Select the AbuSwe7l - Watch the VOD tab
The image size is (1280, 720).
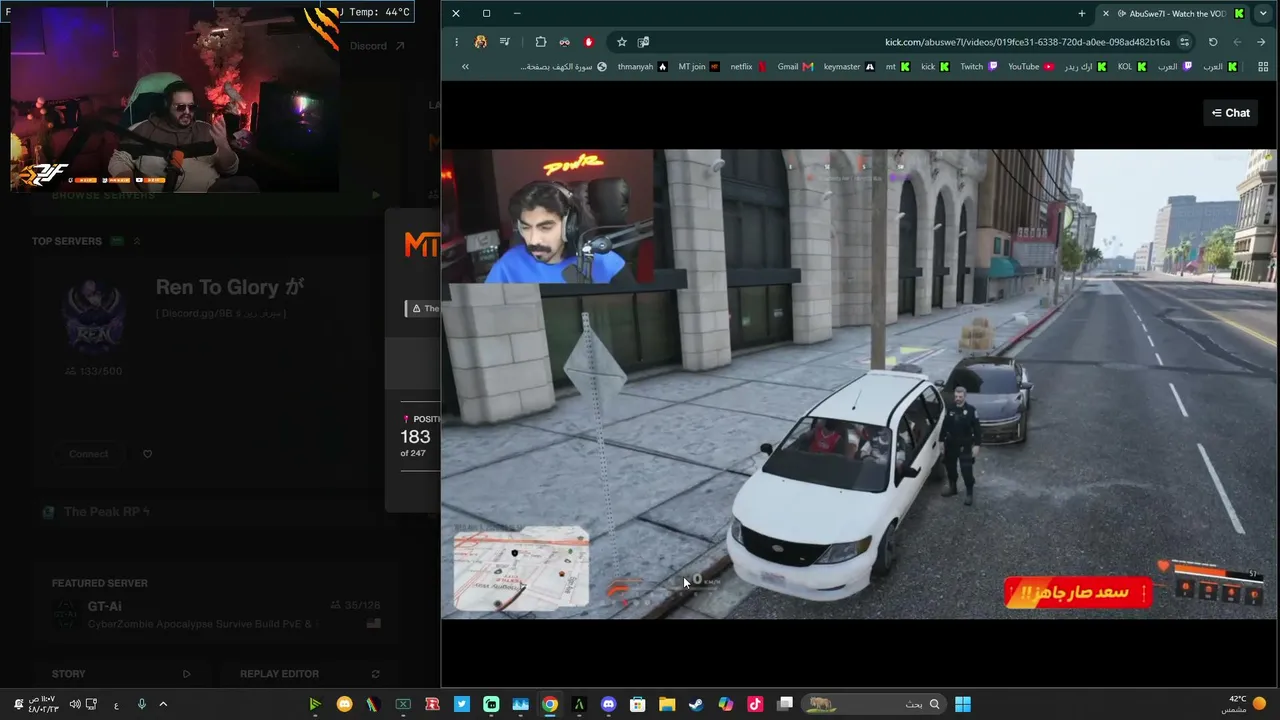(1172, 13)
